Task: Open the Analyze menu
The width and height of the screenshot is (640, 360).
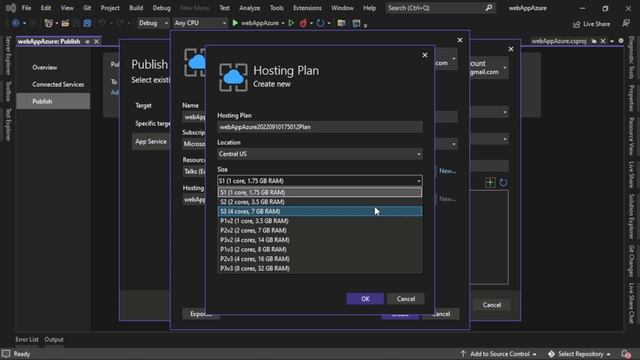Action: [249, 8]
